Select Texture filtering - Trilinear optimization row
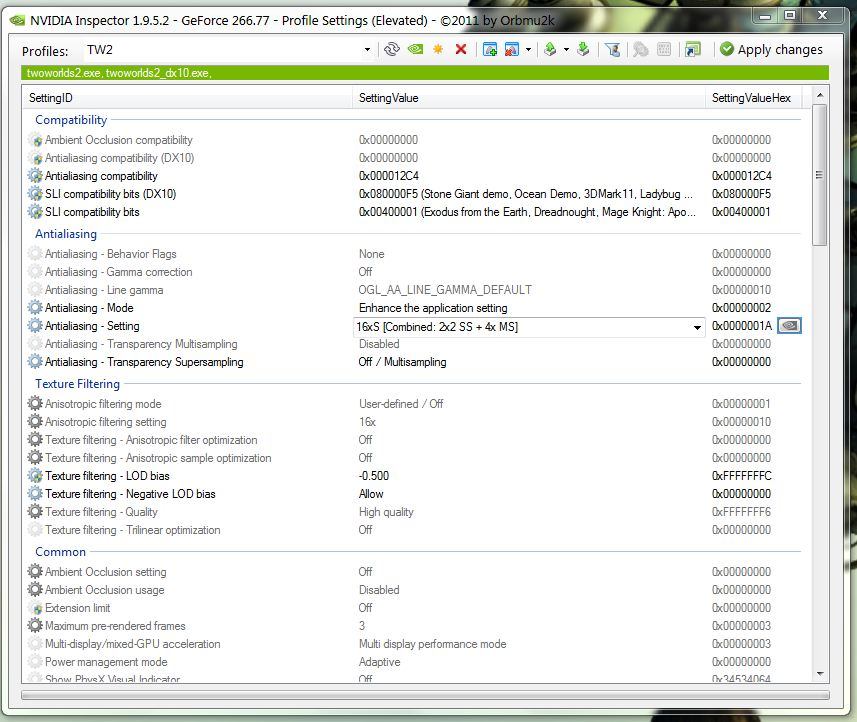Viewport: 857px width, 722px height. [413, 530]
